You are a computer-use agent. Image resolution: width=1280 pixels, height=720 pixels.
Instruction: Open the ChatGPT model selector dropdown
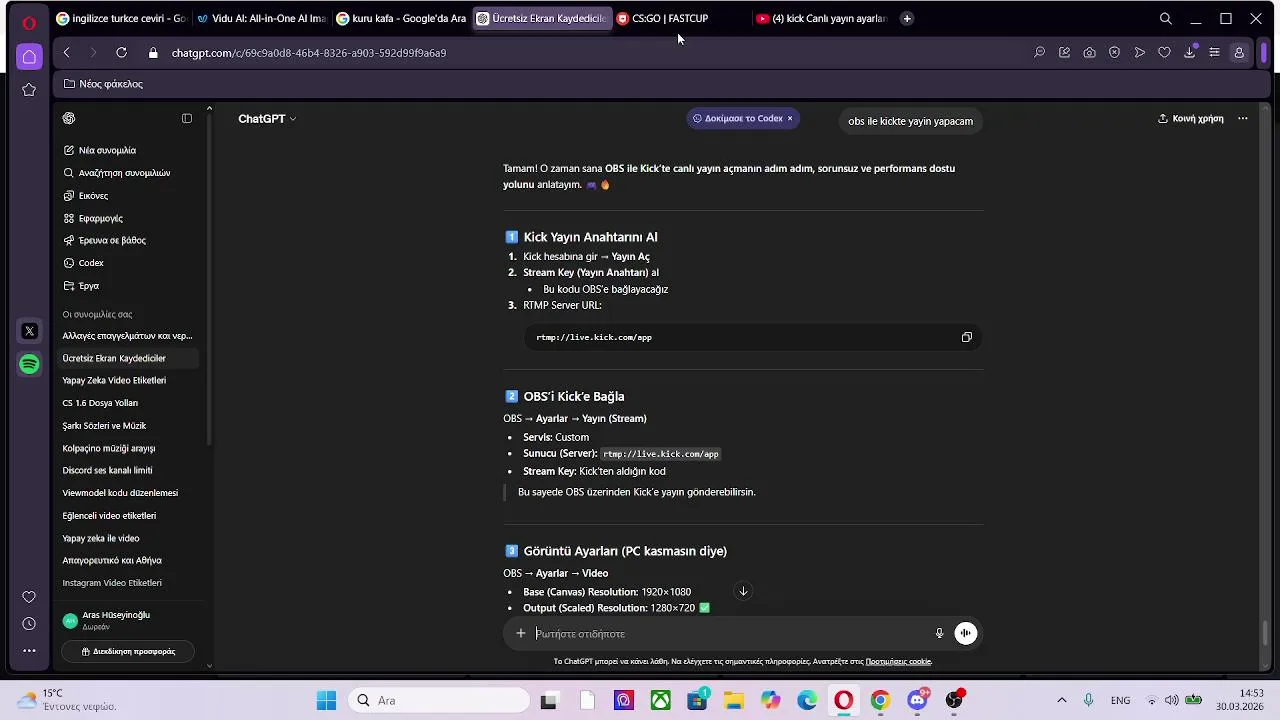[x=267, y=118]
